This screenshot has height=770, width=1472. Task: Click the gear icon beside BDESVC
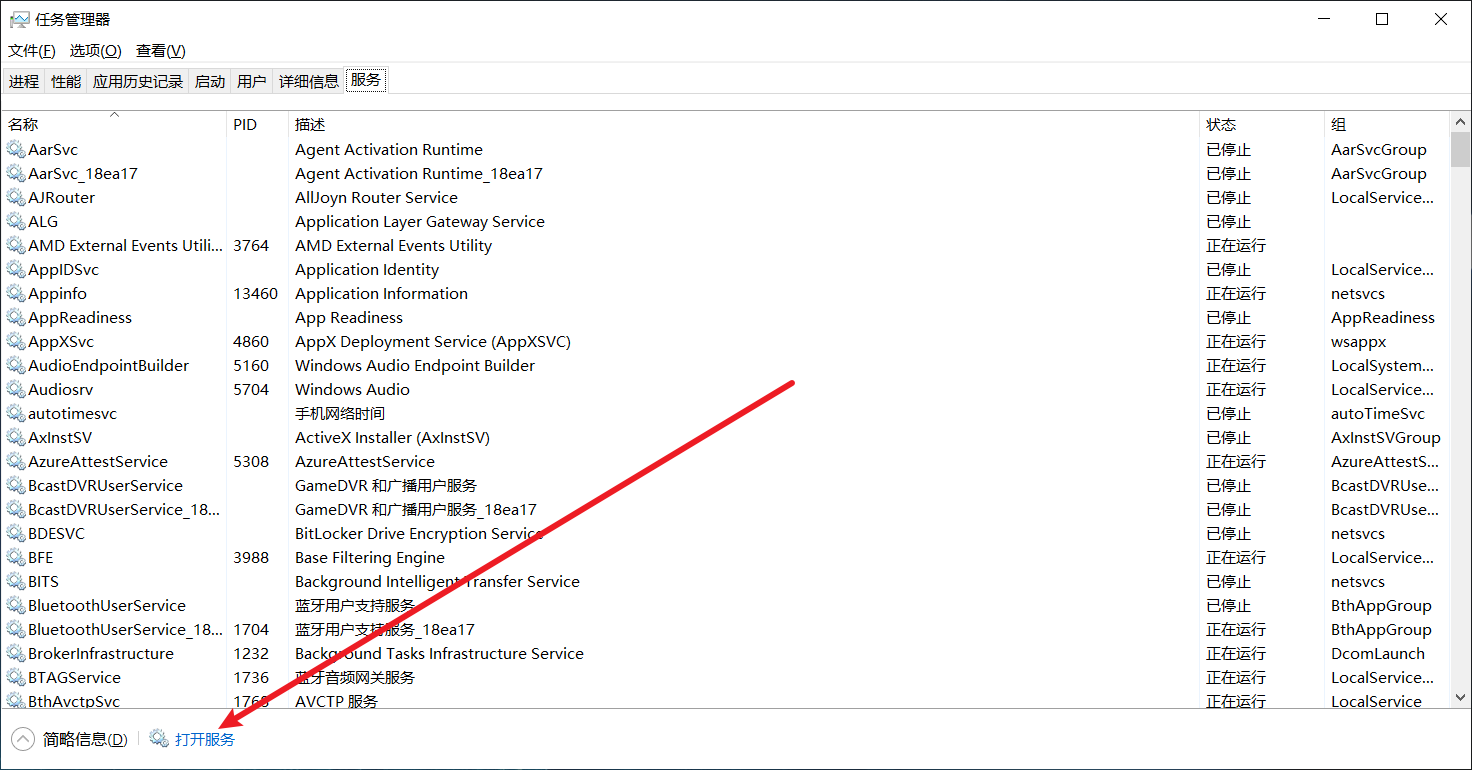click(16, 534)
